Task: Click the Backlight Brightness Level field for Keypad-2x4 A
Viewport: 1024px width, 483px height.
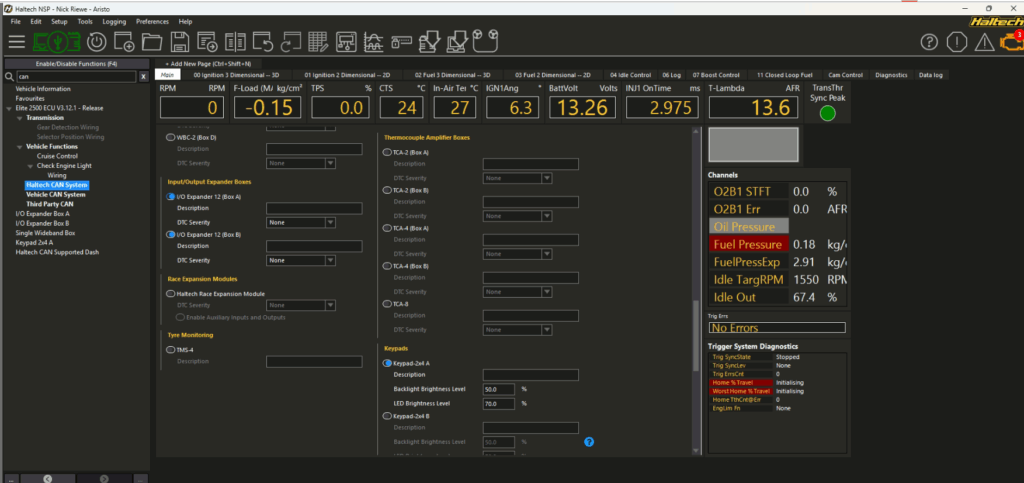Action: pos(499,389)
